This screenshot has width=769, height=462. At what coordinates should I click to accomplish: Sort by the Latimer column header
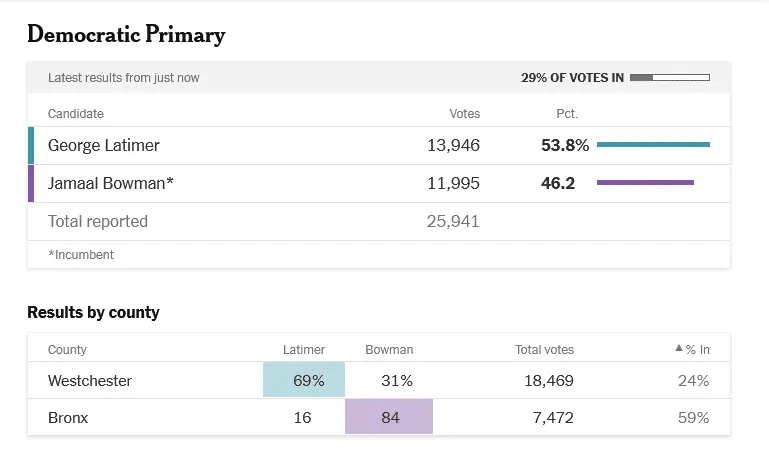pos(304,350)
